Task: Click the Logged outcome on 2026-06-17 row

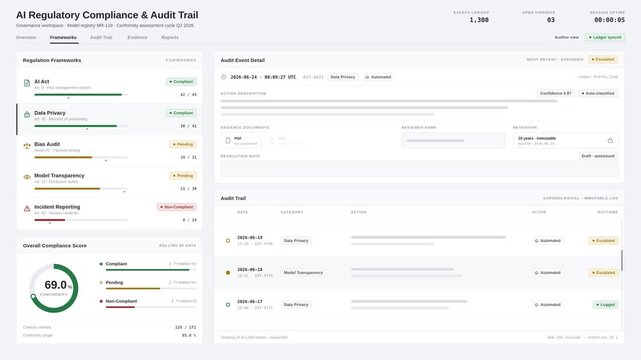Action: pyautogui.click(x=606, y=304)
